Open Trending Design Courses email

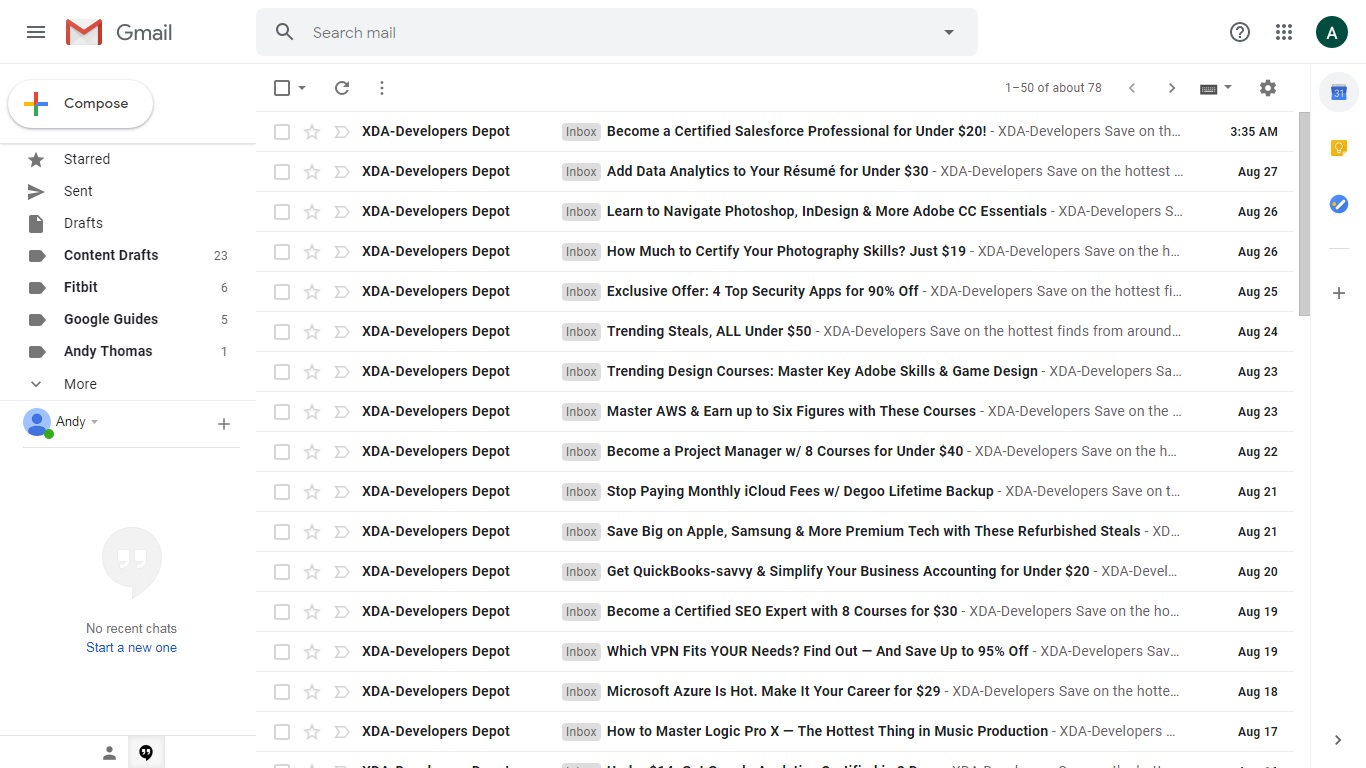(x=775, y=371)
